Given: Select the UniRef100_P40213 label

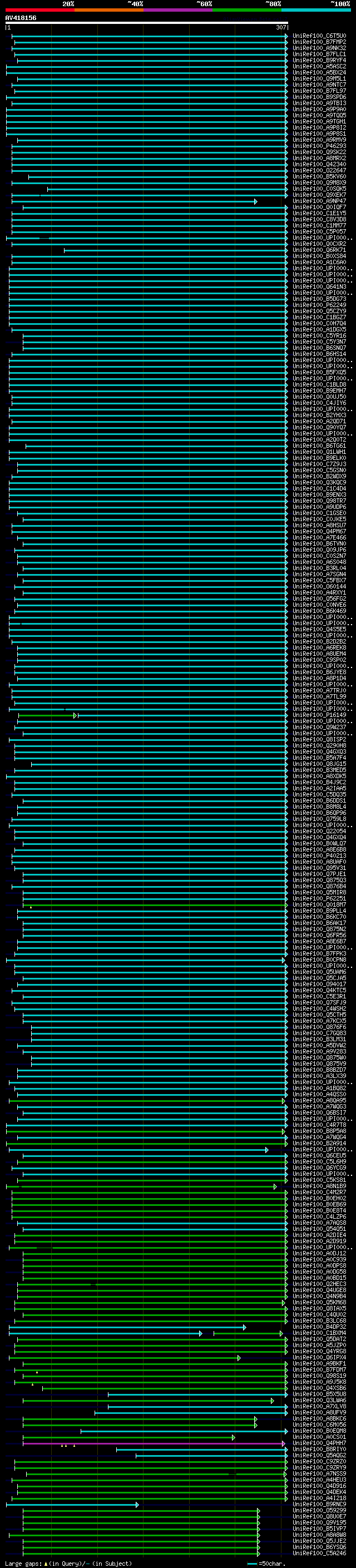Looking at the screenshot, I should pos(319,856).
